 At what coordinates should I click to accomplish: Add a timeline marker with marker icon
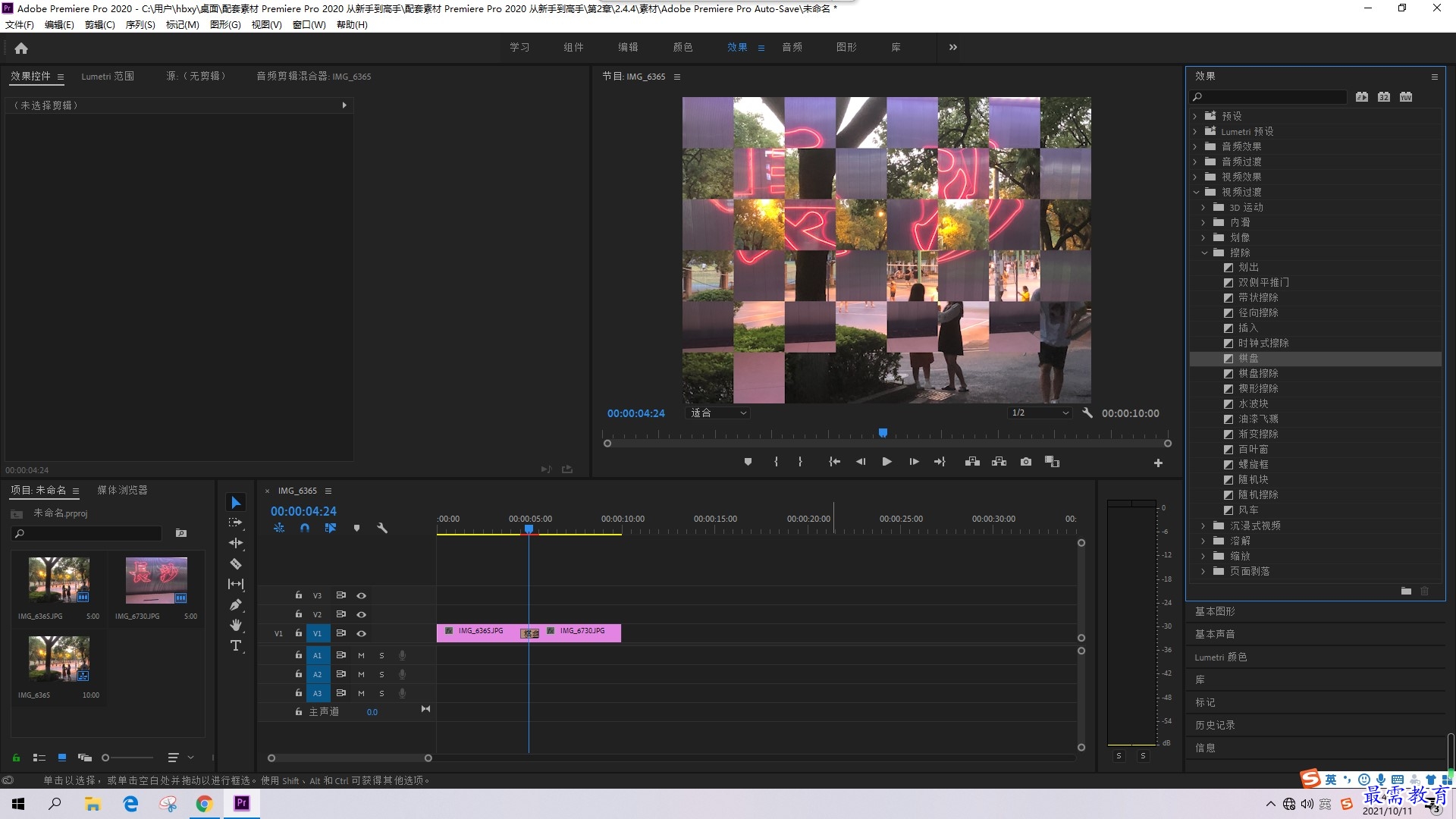pyautogui.click(x=356, y=528)
